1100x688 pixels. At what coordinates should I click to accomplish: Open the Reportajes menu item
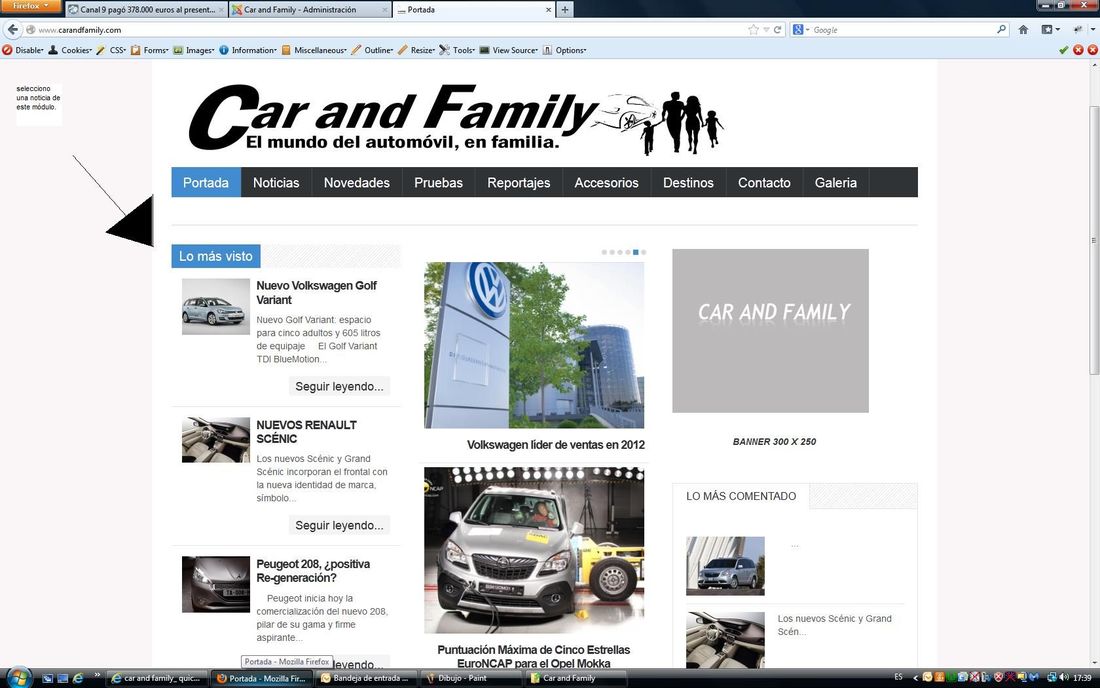[518, 182]
